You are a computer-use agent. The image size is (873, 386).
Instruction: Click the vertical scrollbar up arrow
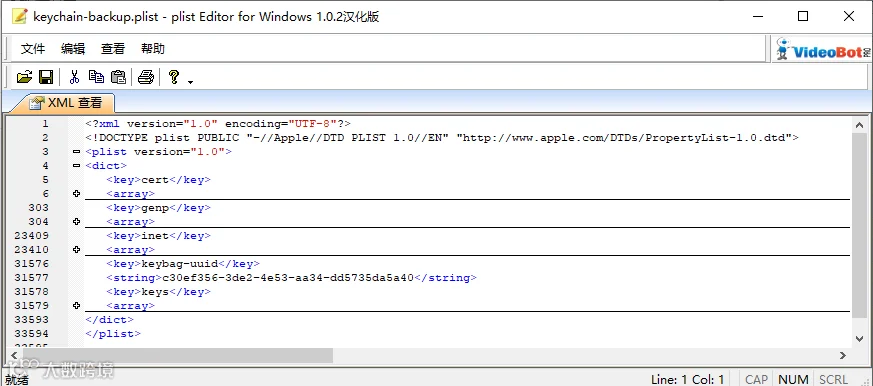[859, 125]
